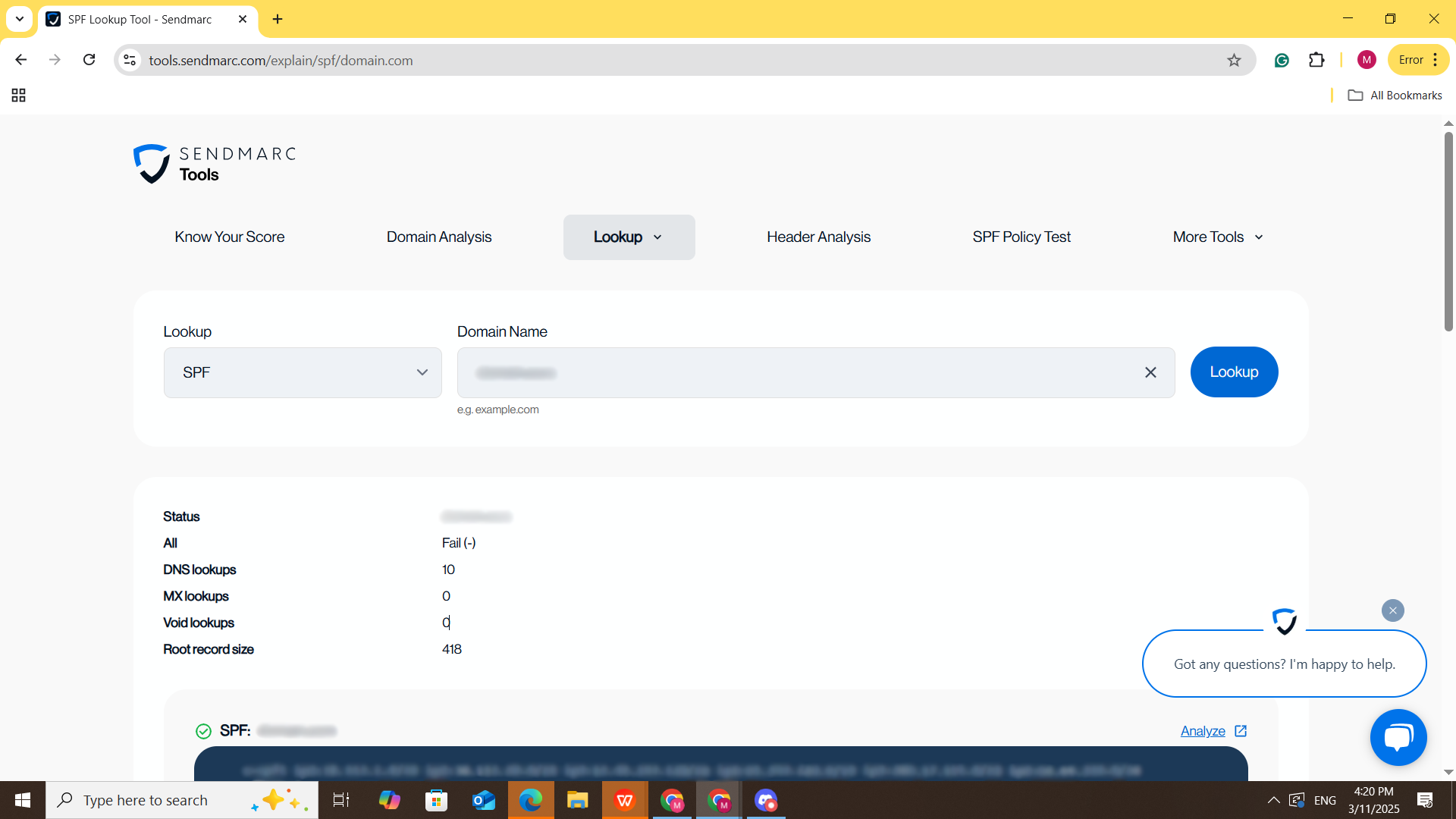
Task: Click the SPF green status check icon
Action: point(204,730)
